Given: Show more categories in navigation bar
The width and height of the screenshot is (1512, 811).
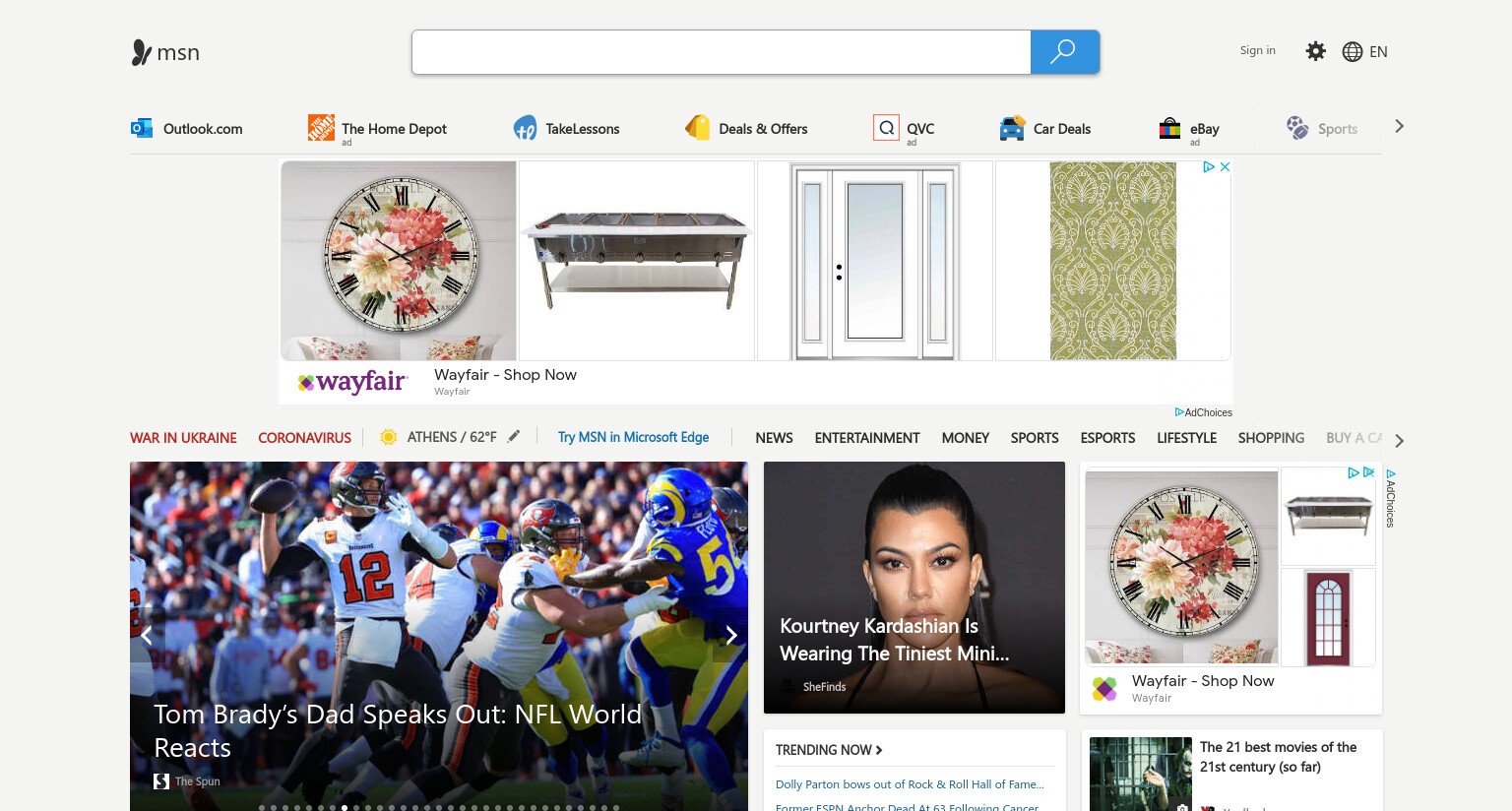Looking at the screenshot, I should tap(1399, 441).
